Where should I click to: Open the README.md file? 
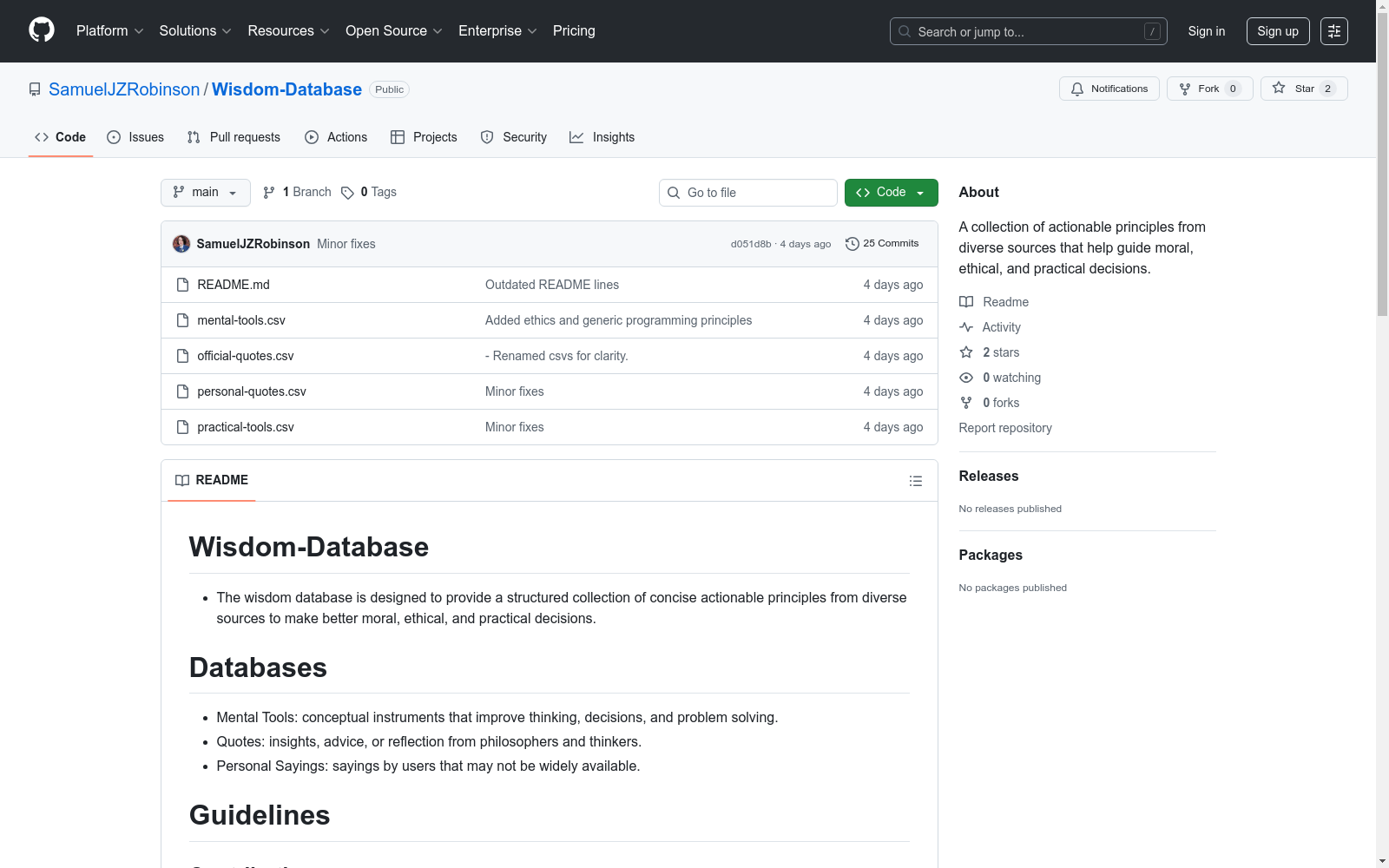[x=234, y=285]
